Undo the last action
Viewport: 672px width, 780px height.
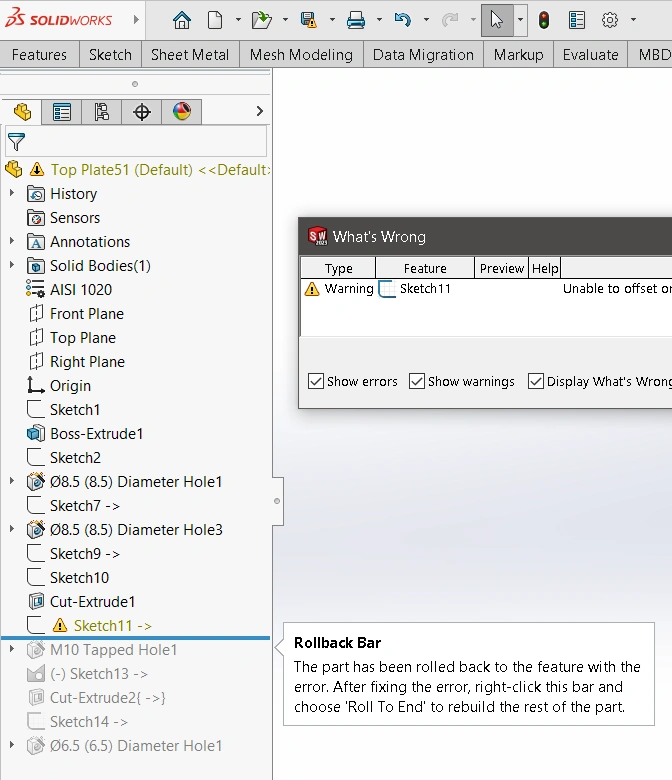(x=402, y=20)
